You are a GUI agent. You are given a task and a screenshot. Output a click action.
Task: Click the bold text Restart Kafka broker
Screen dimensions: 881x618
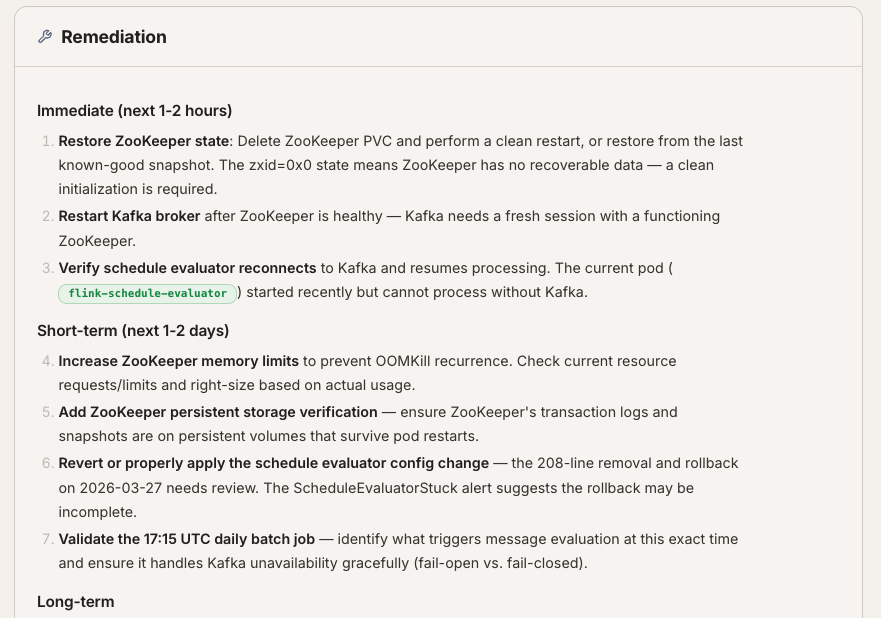tap(129, 216)
